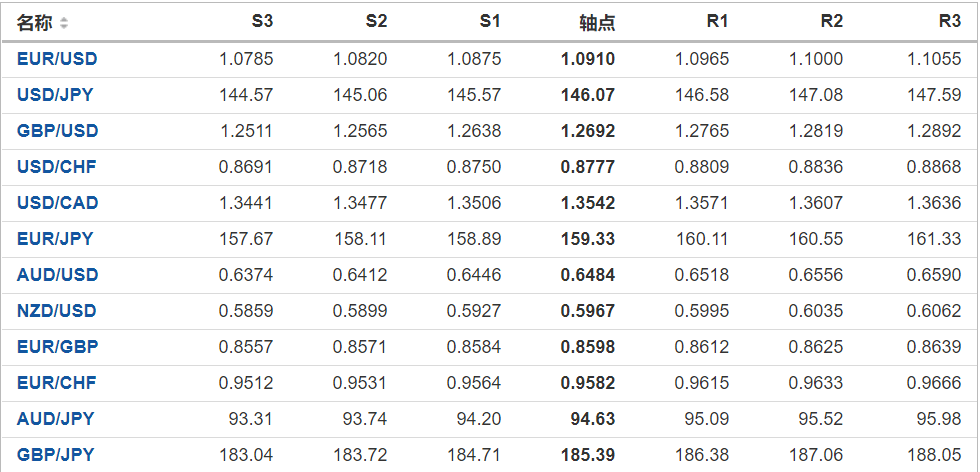Open the AUD/USD pair link
The width and height of the screenshot is (980, 472).
(x=57, y=275)
